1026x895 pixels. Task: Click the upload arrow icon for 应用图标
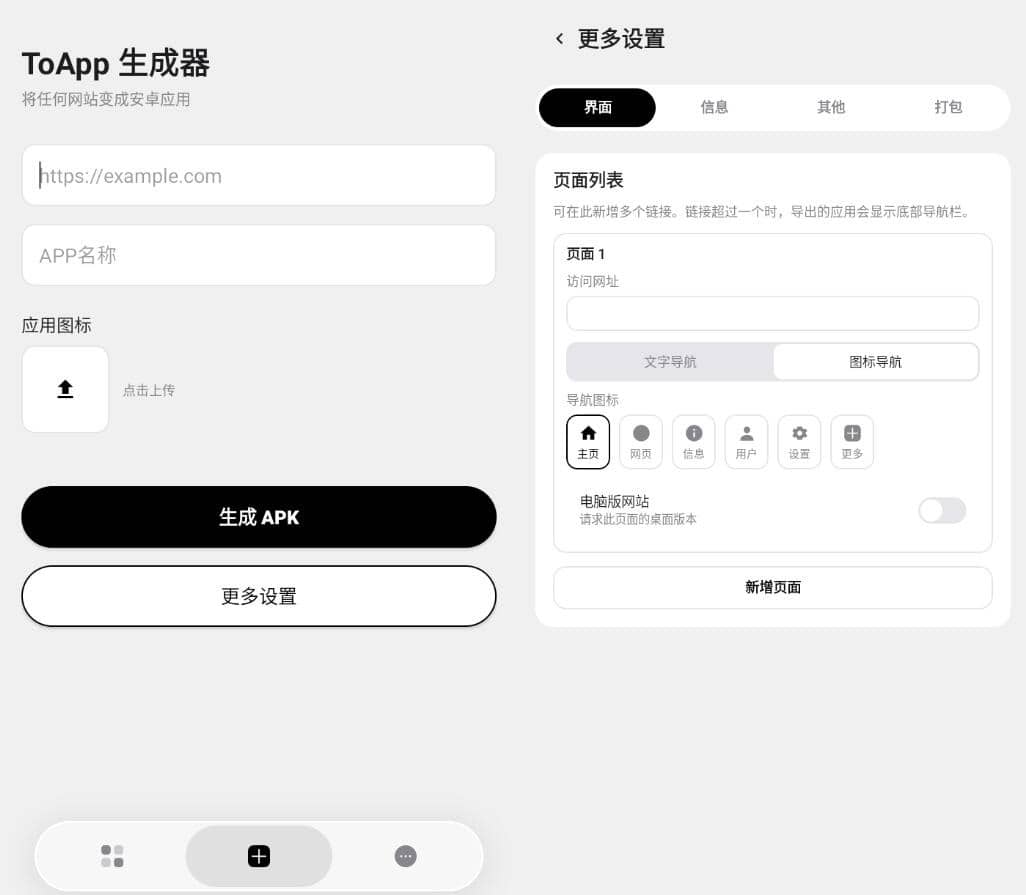click(65, 389)
